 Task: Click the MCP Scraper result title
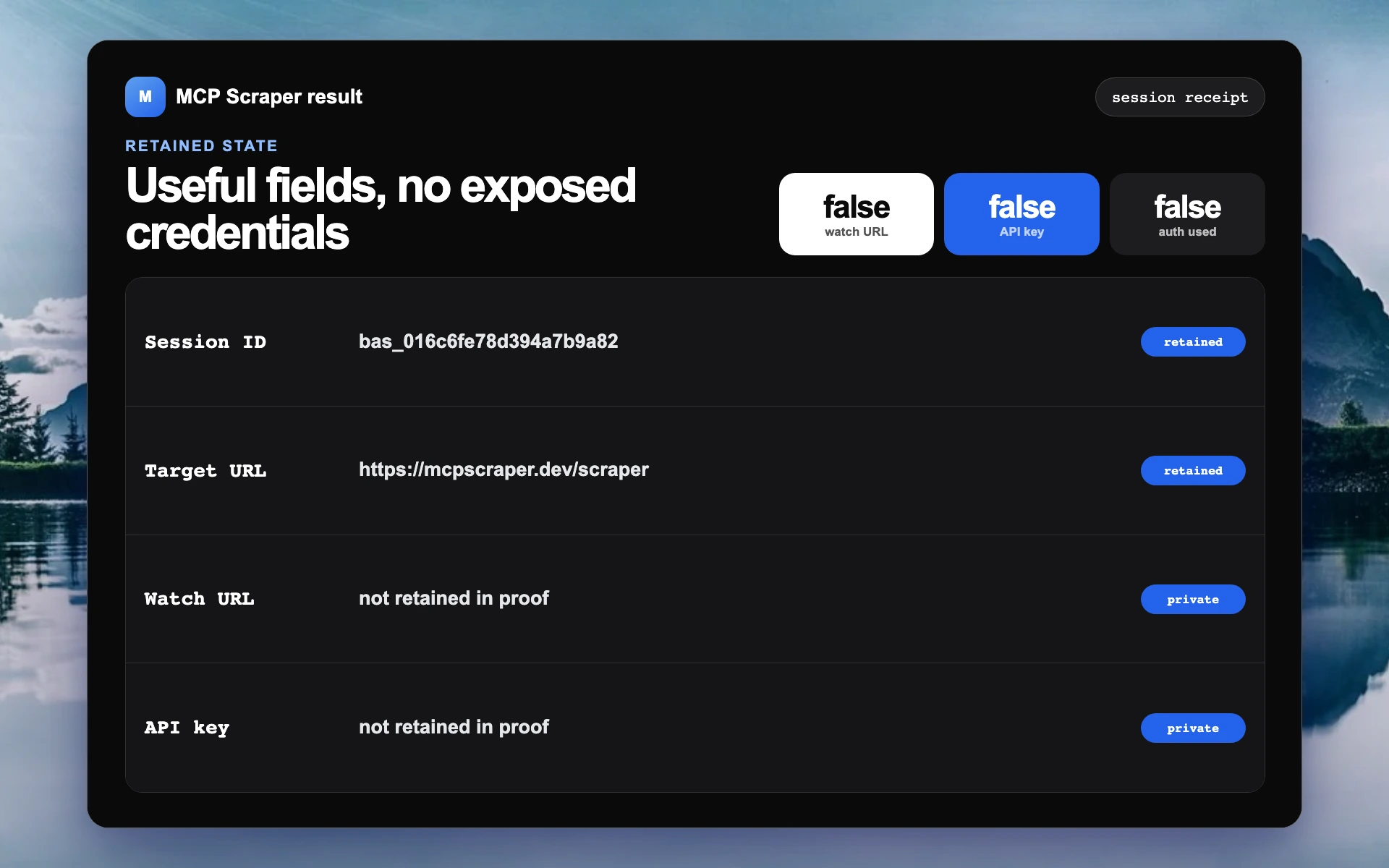[269, 97]
